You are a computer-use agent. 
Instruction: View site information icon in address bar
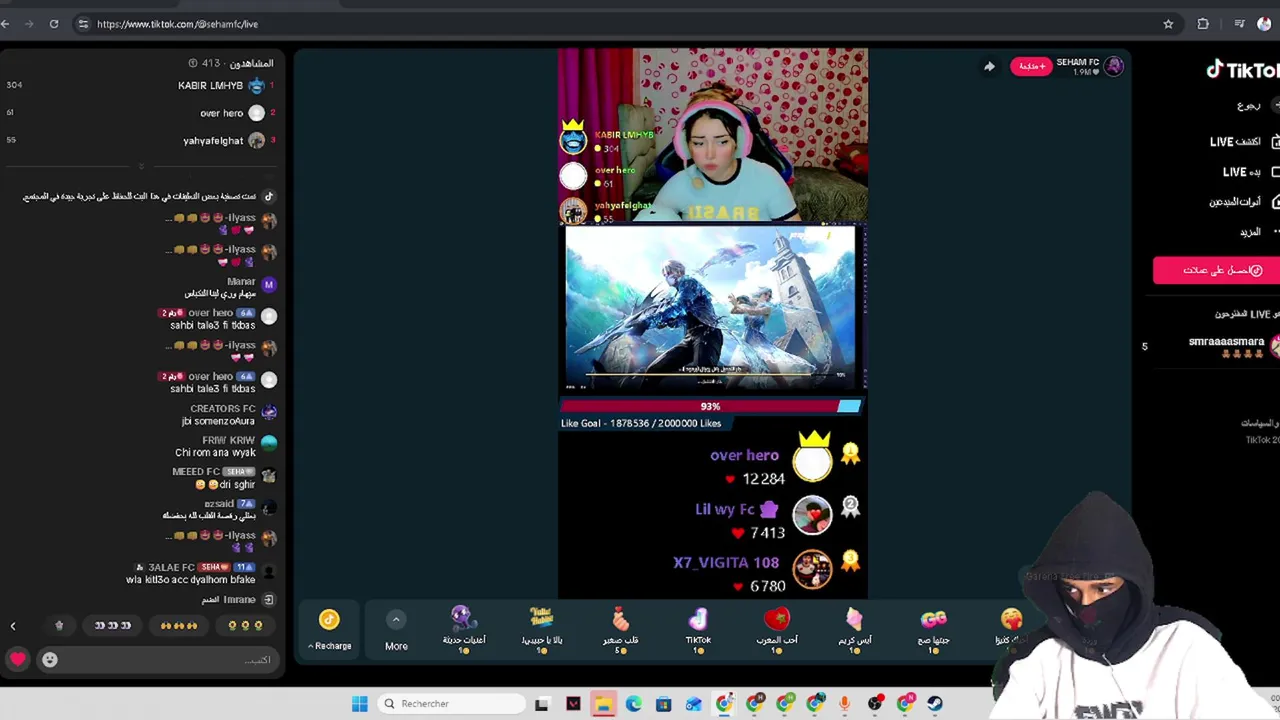tap(83, 24)
